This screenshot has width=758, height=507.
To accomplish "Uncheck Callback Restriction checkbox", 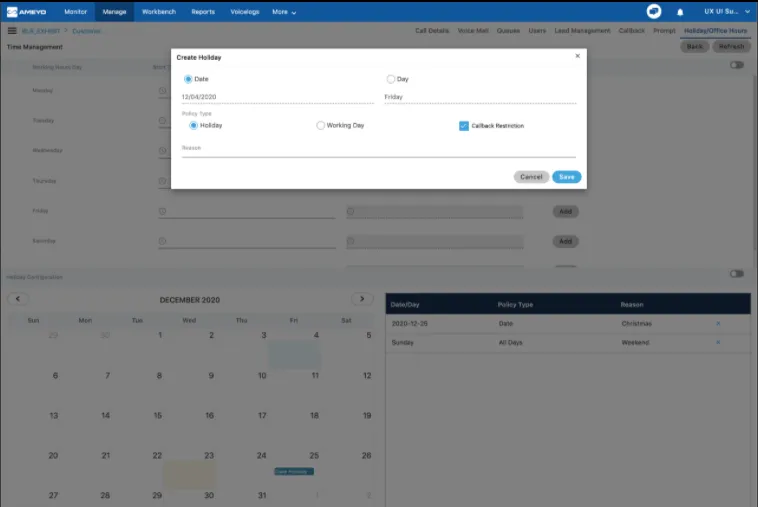I will (x=464, y=126).
